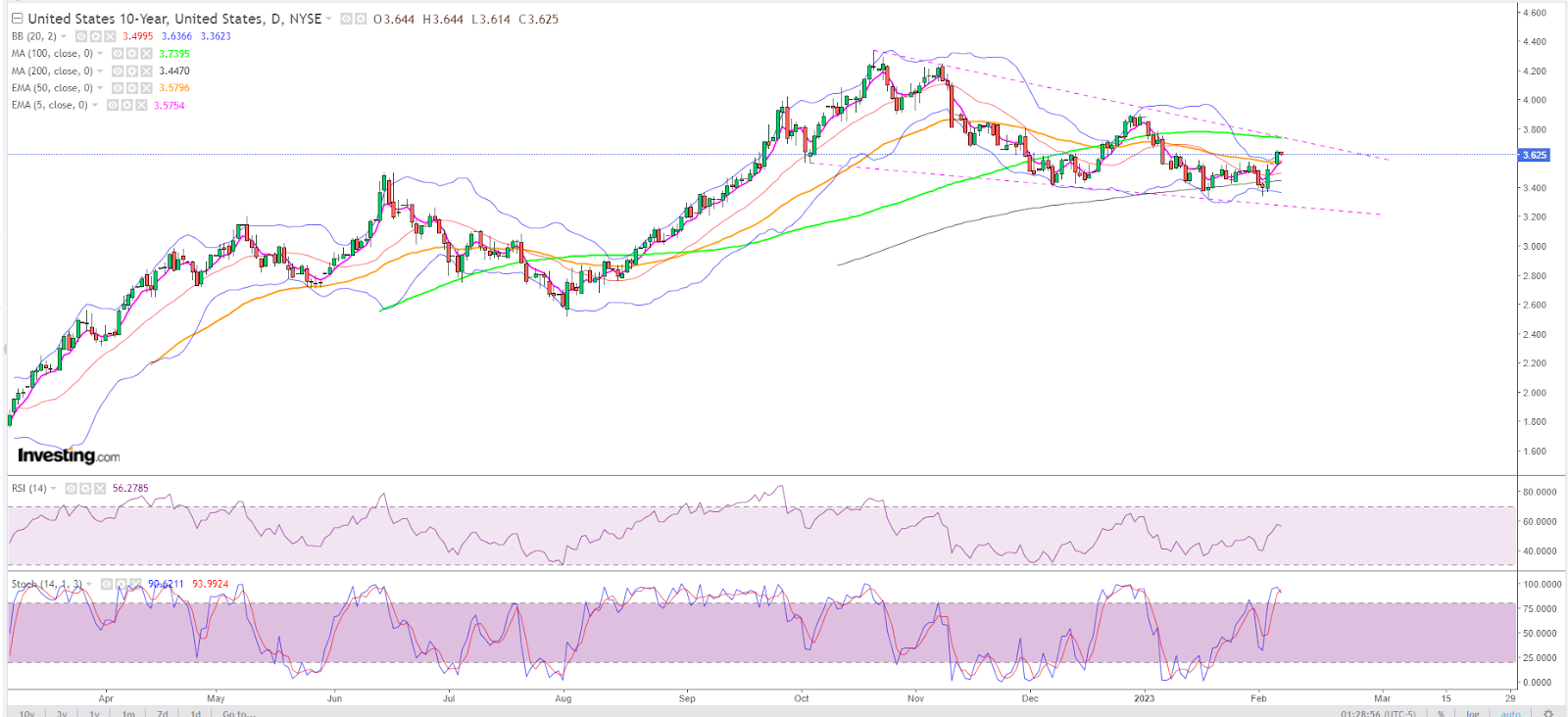Click the MA 100 value 3.7395
This screenshot has height=717, width=1568.
point(174,54)
